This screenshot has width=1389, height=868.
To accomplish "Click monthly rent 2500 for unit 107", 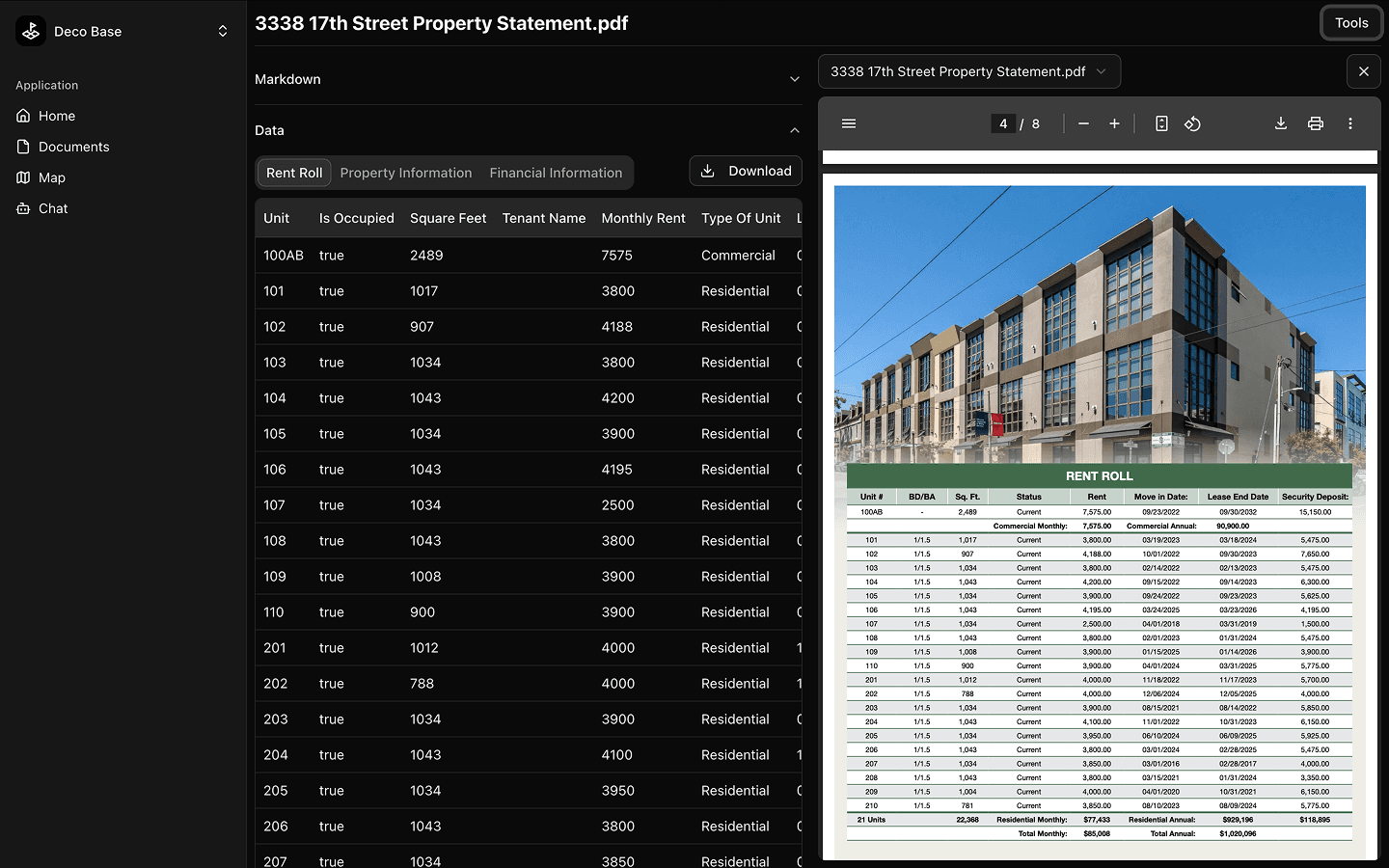I will click(618, 505).
